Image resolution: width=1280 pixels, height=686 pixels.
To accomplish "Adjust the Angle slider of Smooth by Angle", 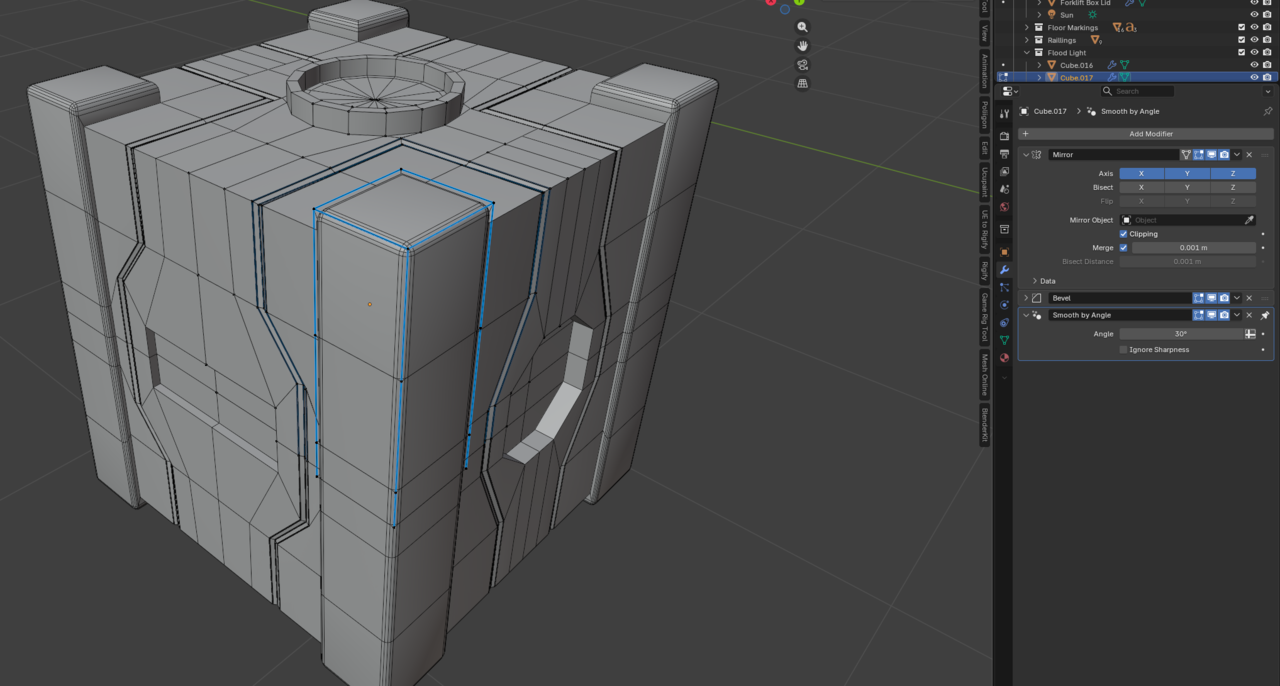I will pos(1180,334).
